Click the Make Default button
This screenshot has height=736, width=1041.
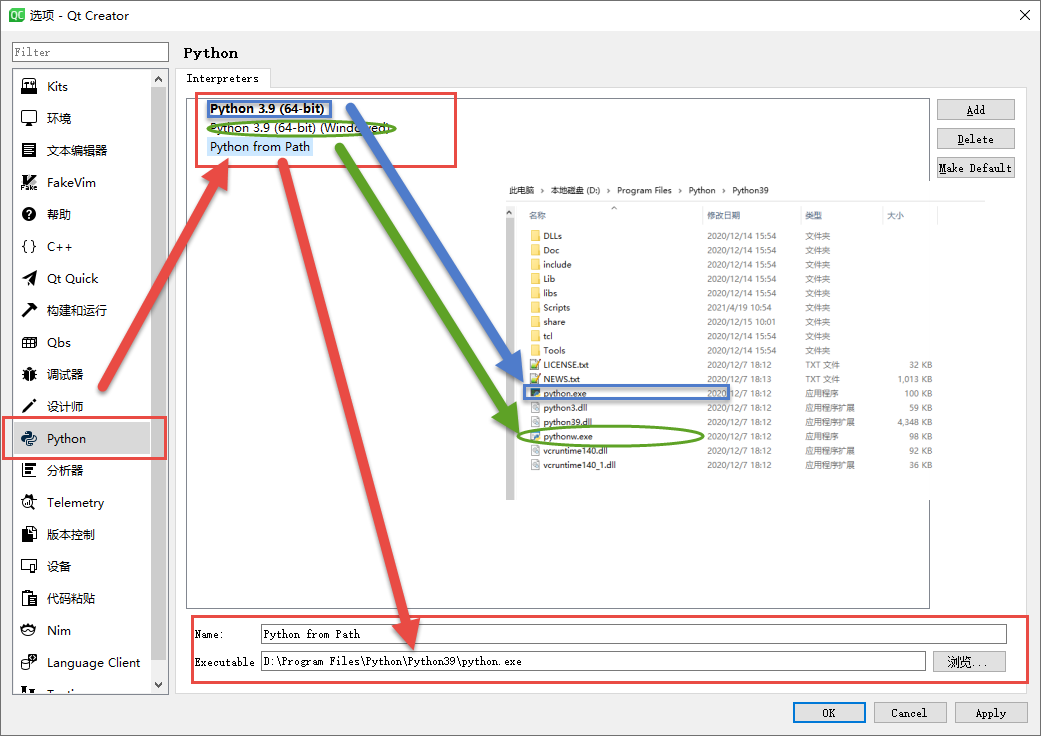pos(975,168)
